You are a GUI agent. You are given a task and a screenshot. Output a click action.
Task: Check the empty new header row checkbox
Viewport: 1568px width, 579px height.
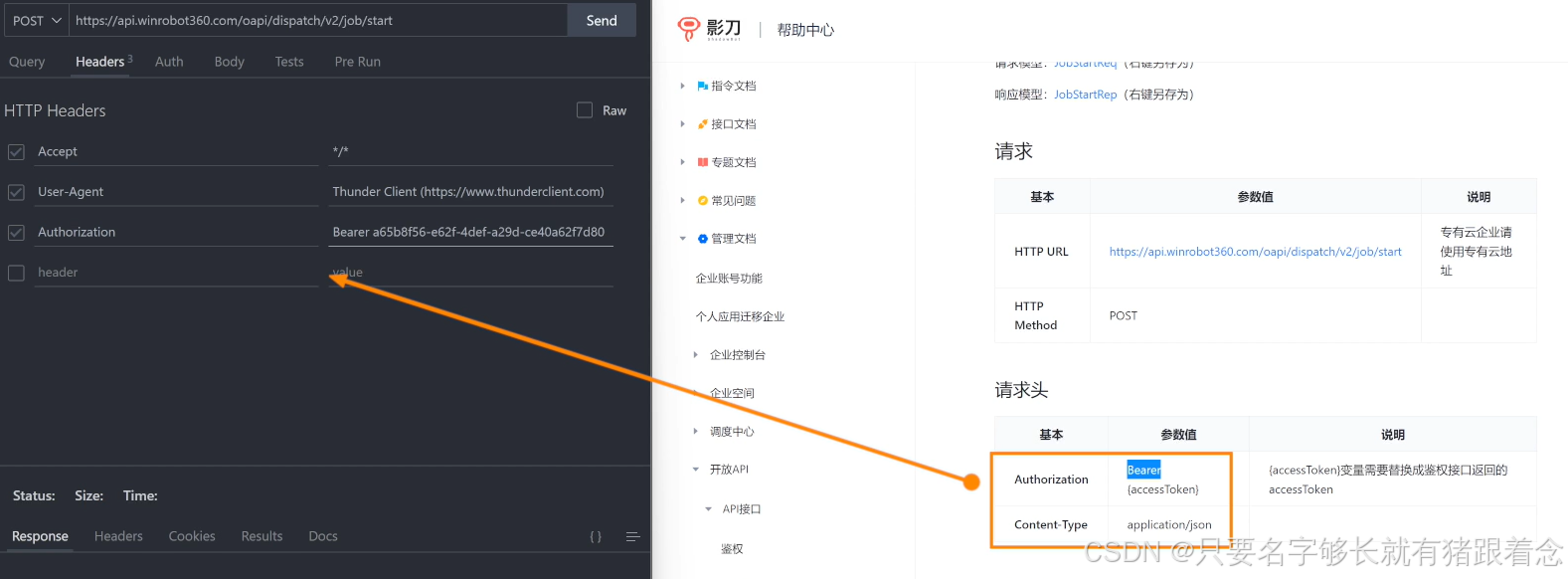(x=16, y=273)
